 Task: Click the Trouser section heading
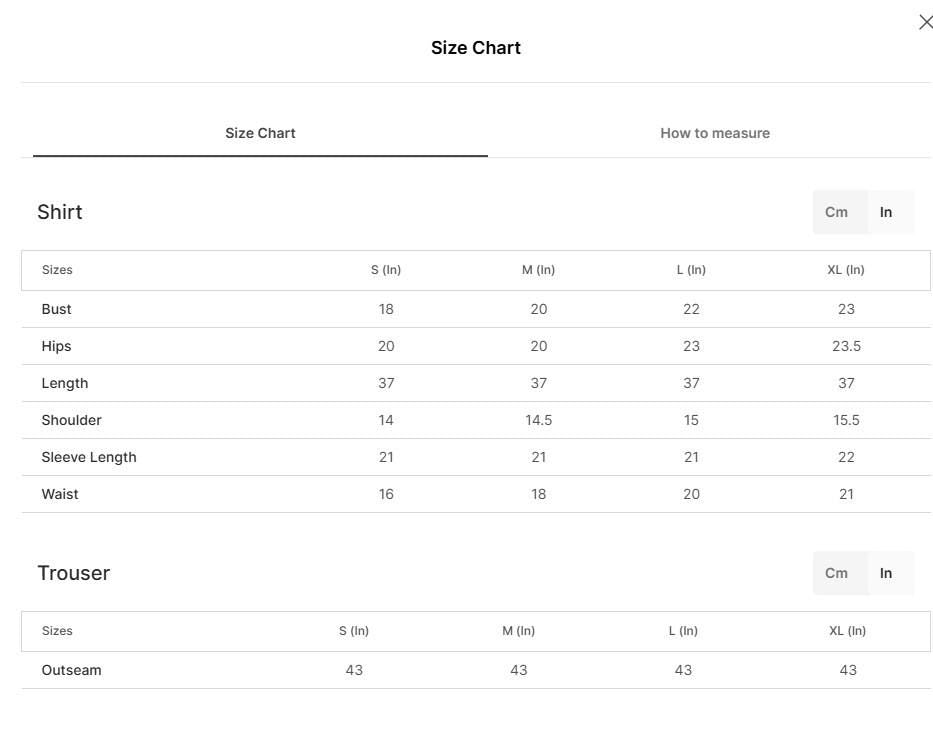[x=74, y=573]
